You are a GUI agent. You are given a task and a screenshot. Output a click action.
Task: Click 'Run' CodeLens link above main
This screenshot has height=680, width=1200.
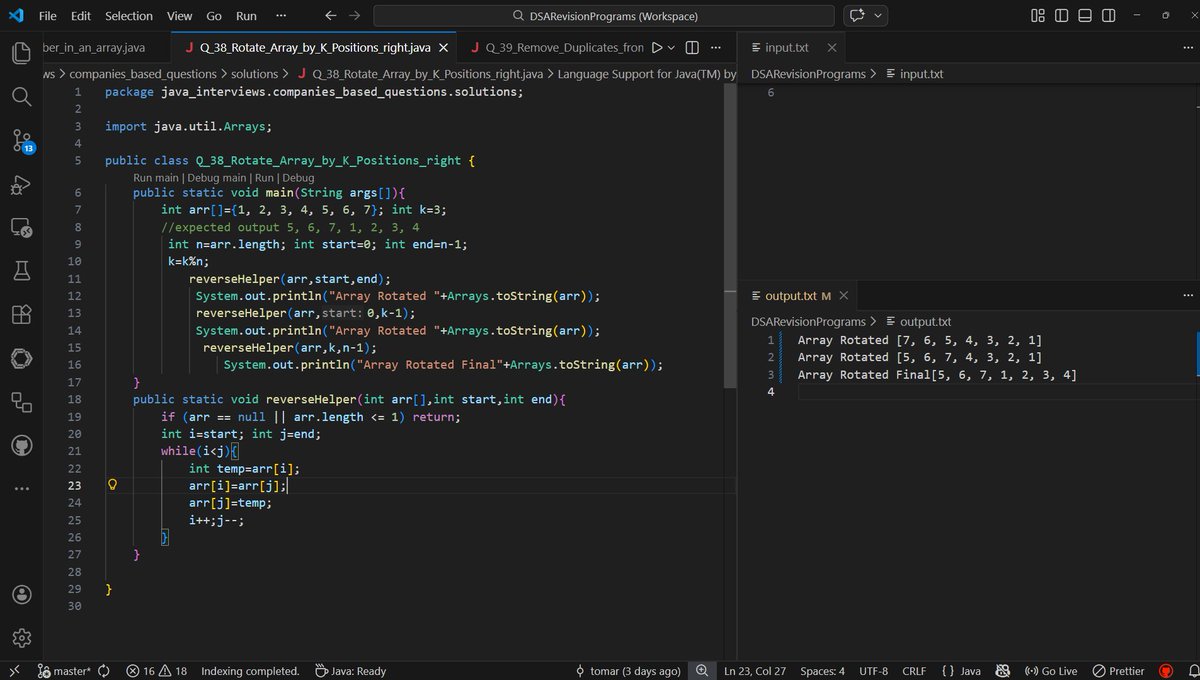(264, 177)
